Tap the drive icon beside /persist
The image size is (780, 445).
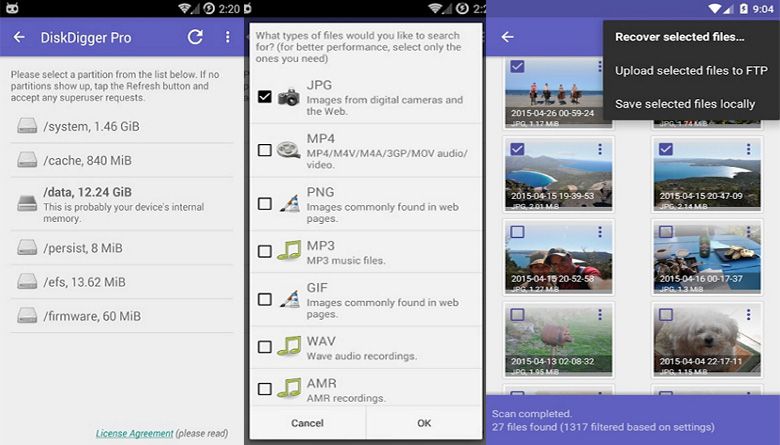pos(27,247)
